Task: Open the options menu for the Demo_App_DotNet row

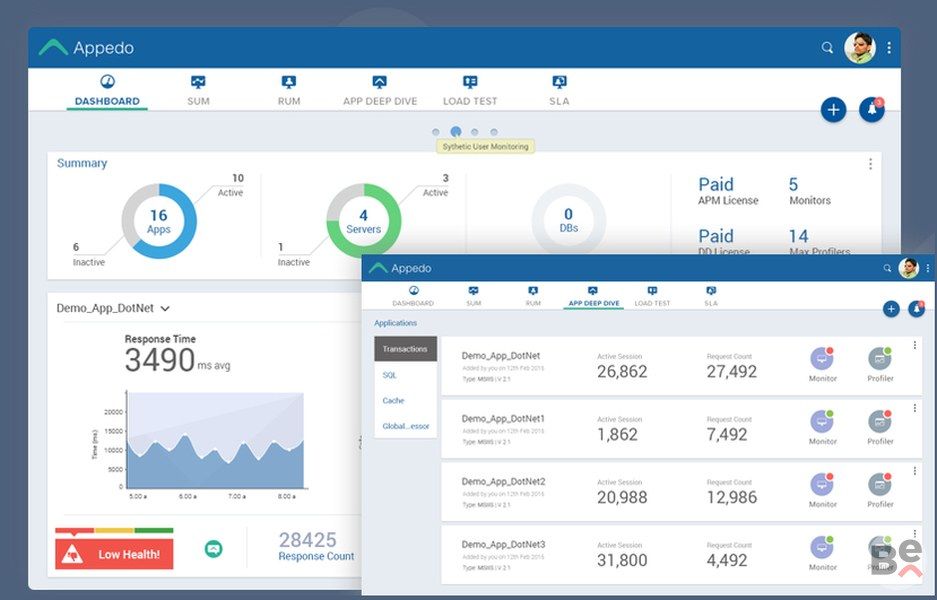Action: 914,345
